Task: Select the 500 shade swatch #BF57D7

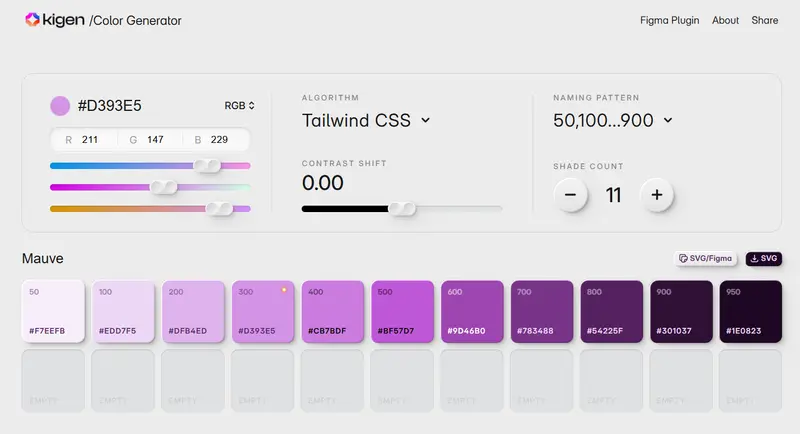Action: coord(402,312)
